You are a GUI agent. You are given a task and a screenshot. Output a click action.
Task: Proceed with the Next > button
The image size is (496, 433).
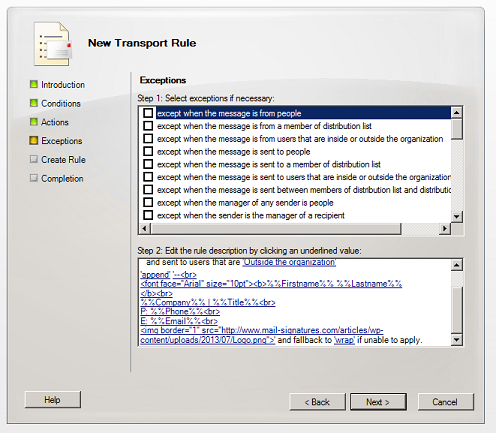[x=378, y=402]
